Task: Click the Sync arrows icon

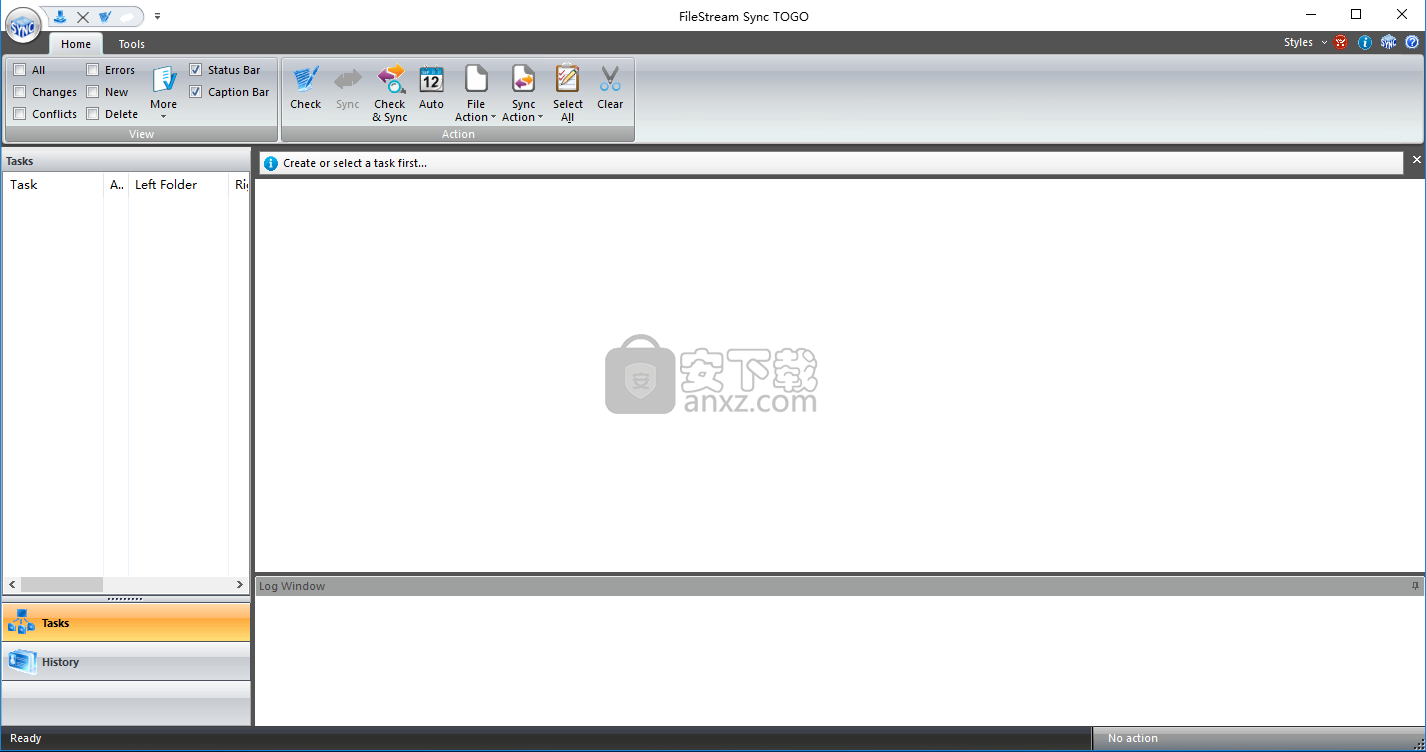Action: point(348,79)
